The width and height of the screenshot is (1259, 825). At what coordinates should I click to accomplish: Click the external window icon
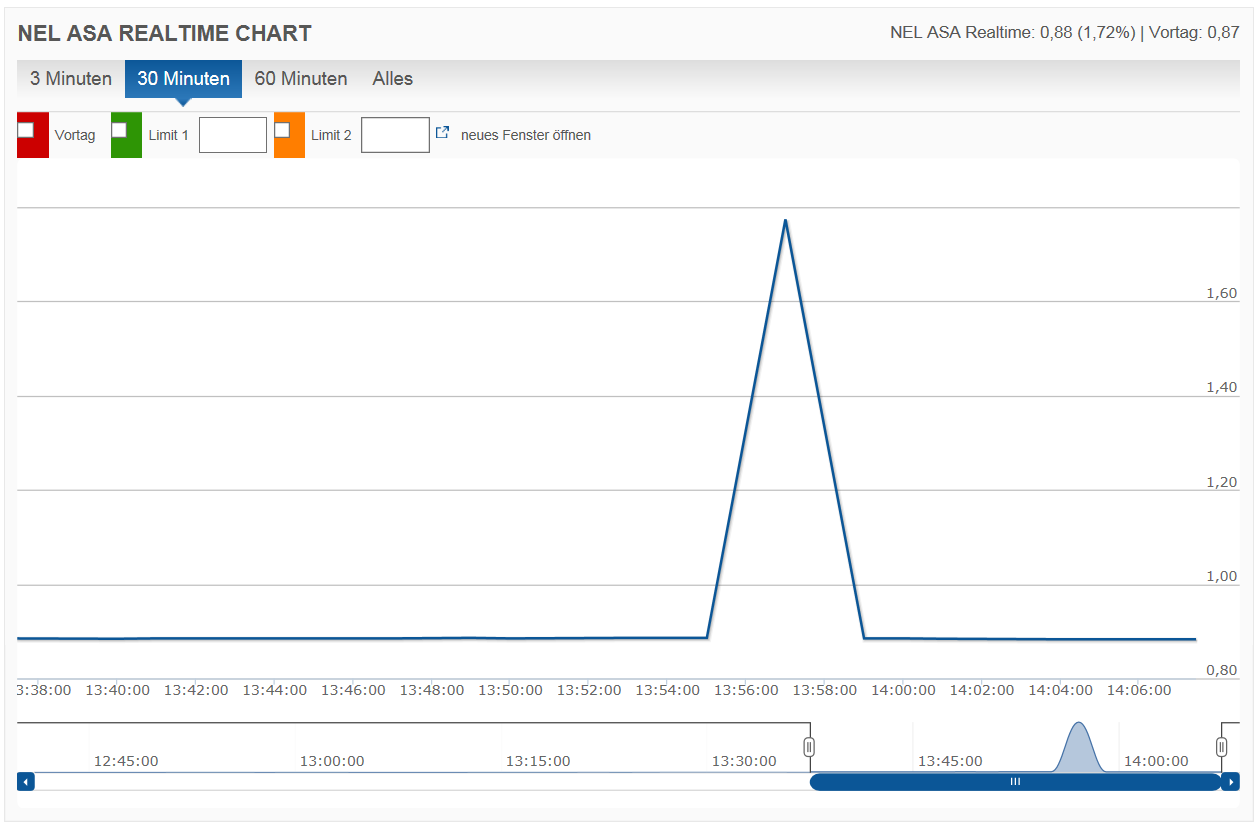443,132
